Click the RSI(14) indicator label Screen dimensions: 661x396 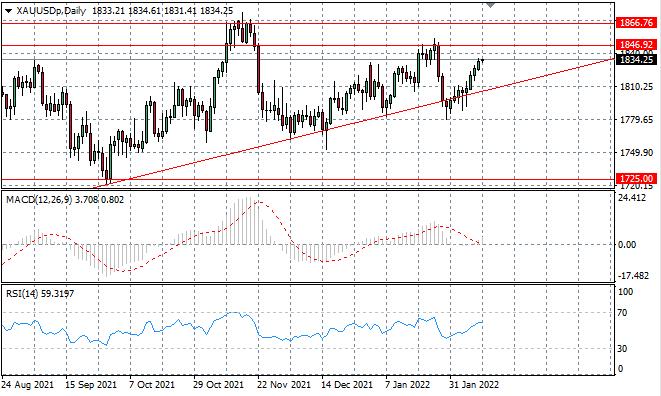(22, 293)
